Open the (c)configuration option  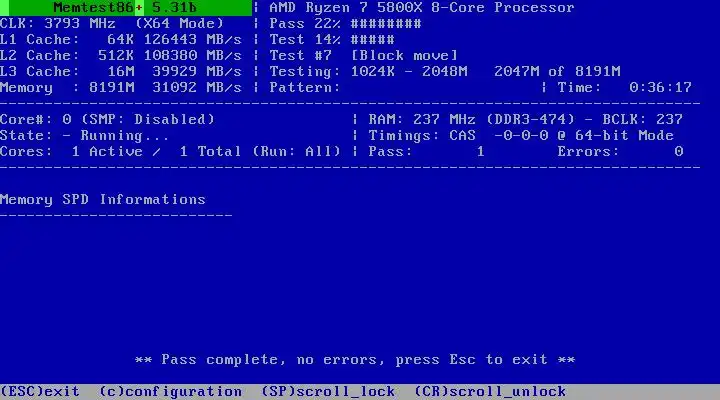[x=170, y=391]
